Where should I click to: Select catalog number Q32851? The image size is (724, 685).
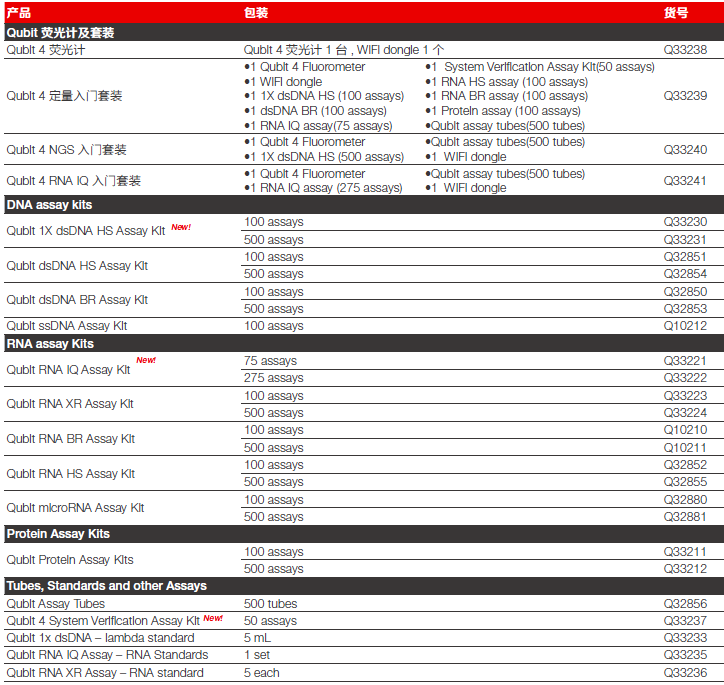(x=685, y=257)
